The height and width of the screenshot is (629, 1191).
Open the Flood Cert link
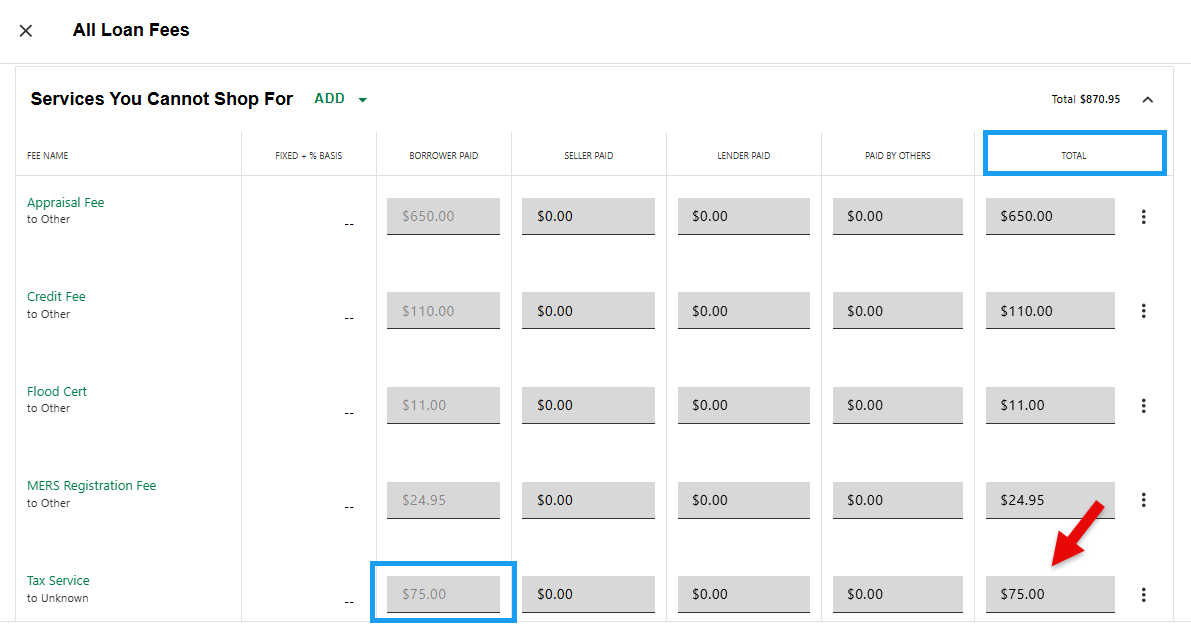(x=57, y=391)
